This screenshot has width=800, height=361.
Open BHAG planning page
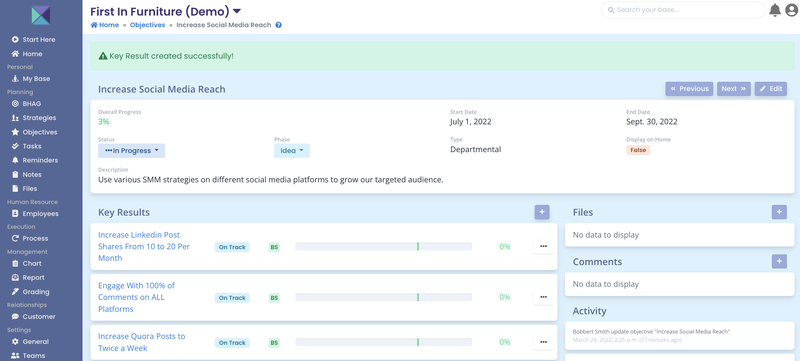[x=26, y=104]
